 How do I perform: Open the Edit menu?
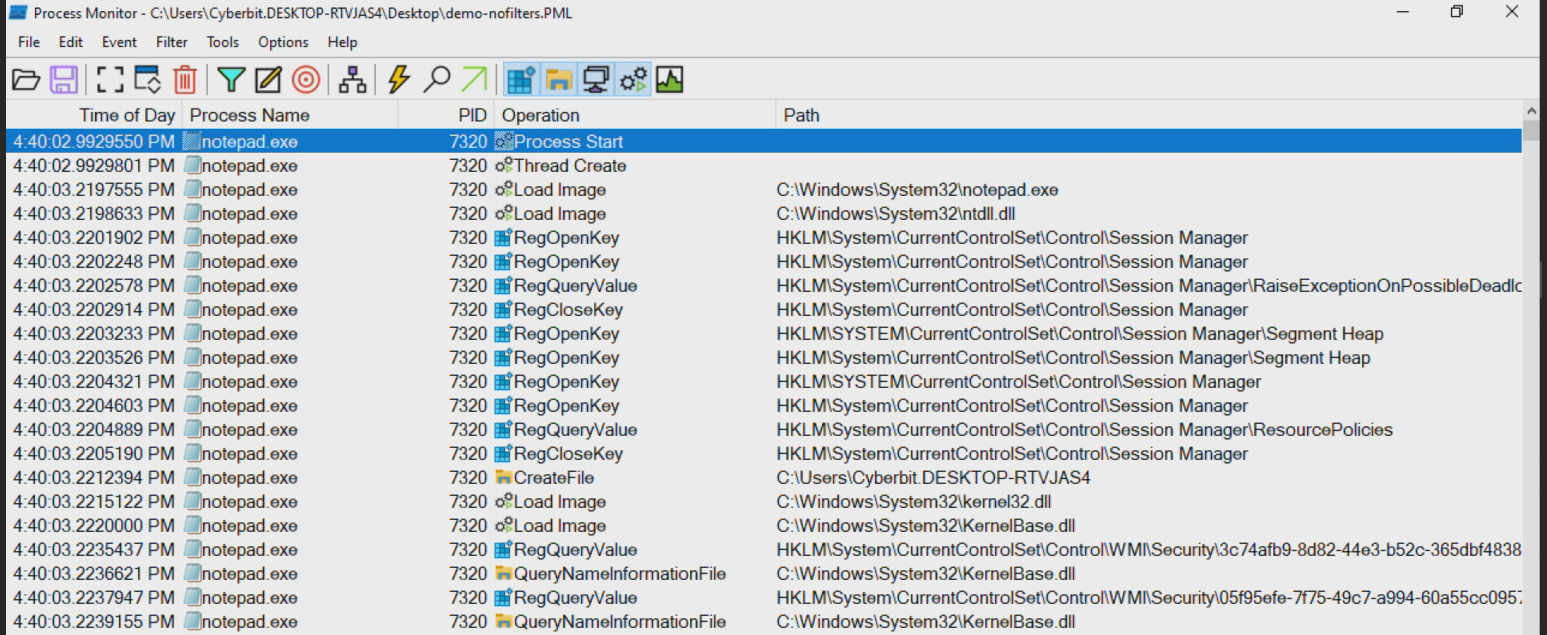click(71, 42)
